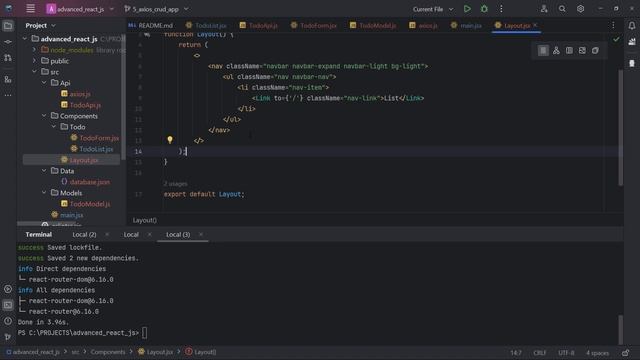Click the Components breadcrumb in status bar
Screen dimensions: 640x360
[x=108, y=352]
